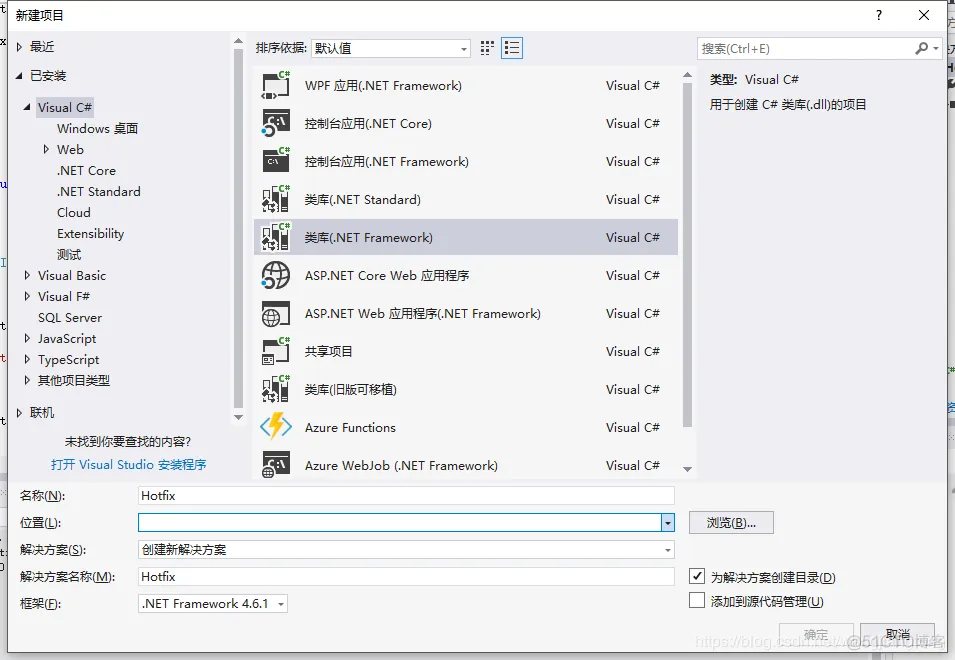The image size is (955, 660).
Task: Select the 类库(.NET Standard) template name
Action: click(362, 200)
